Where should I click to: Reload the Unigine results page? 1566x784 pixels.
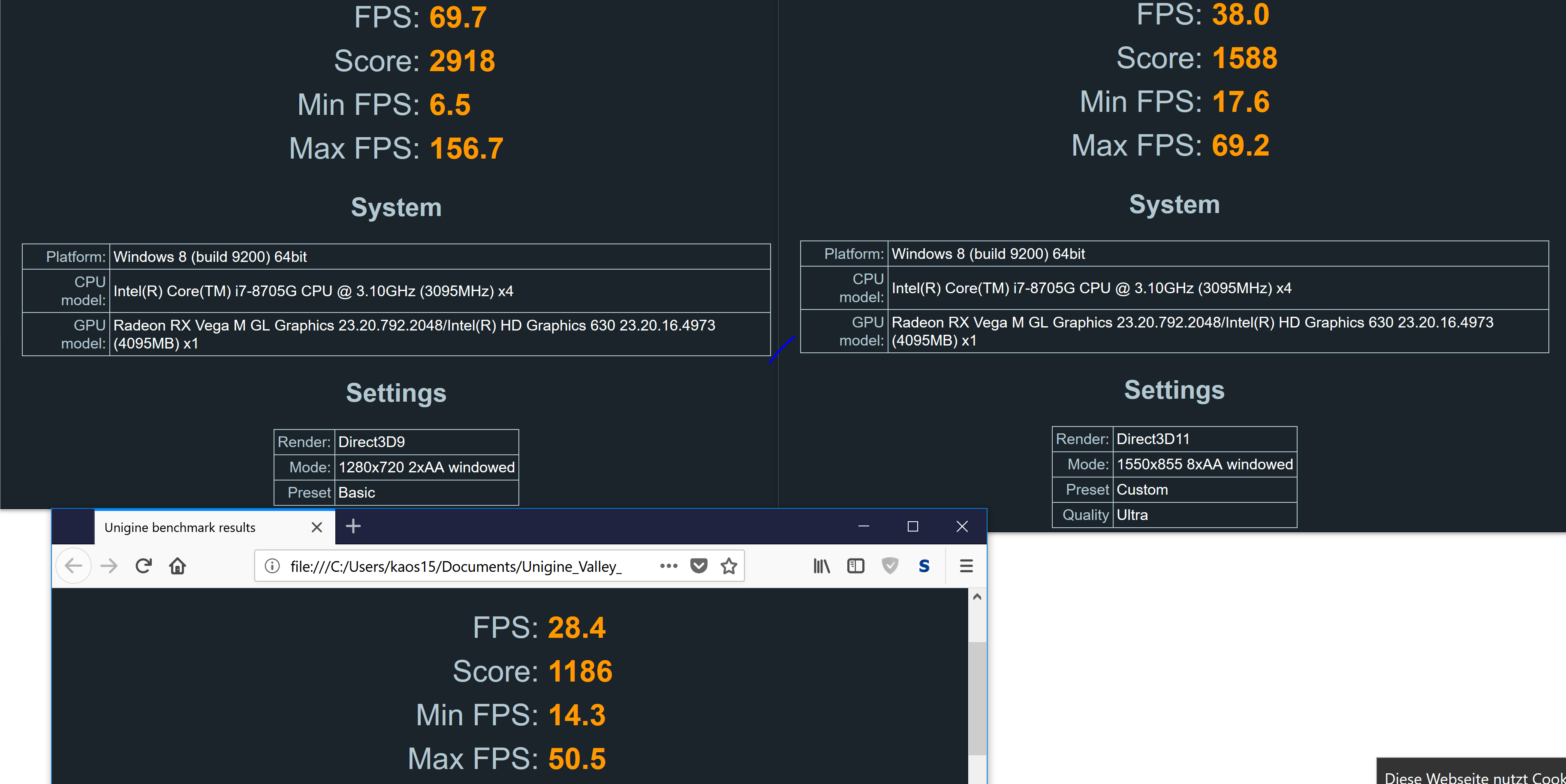tap(144, 566)
